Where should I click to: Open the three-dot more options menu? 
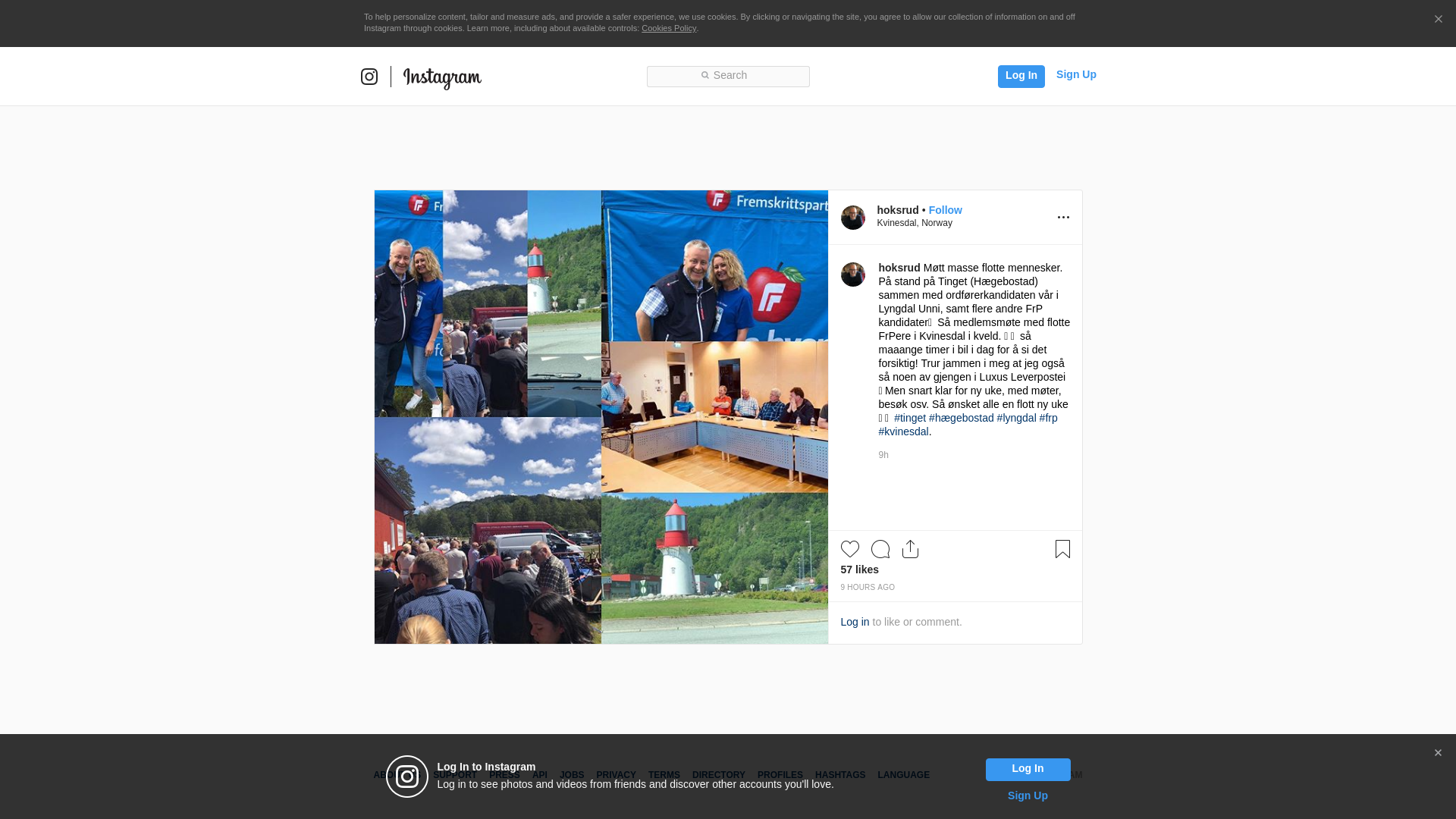point(1063,218)
